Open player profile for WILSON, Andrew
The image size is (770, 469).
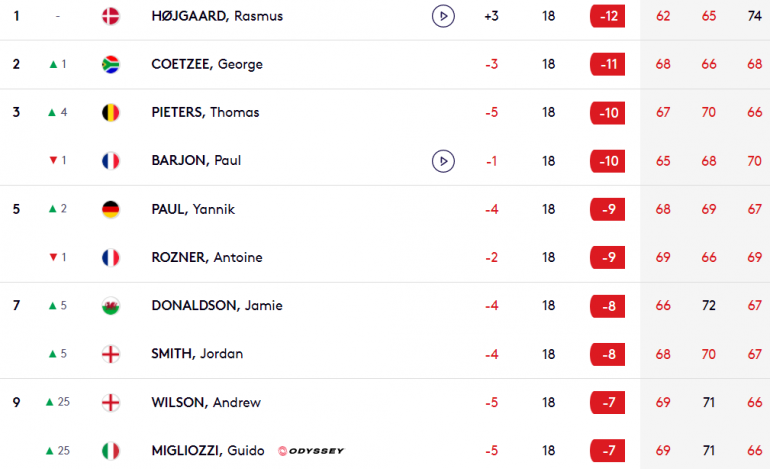(206, 403)
